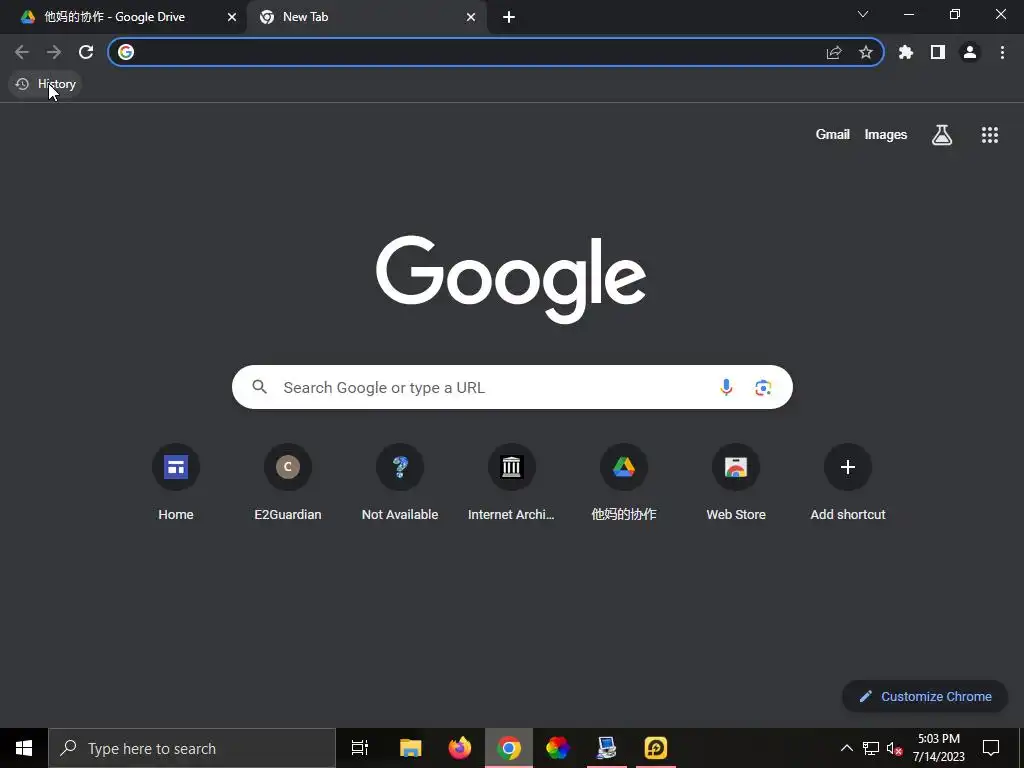The height and width of the screenshot is (768, 1024).
Task: Toggle the side panel button
Action: tap(938, 52)
